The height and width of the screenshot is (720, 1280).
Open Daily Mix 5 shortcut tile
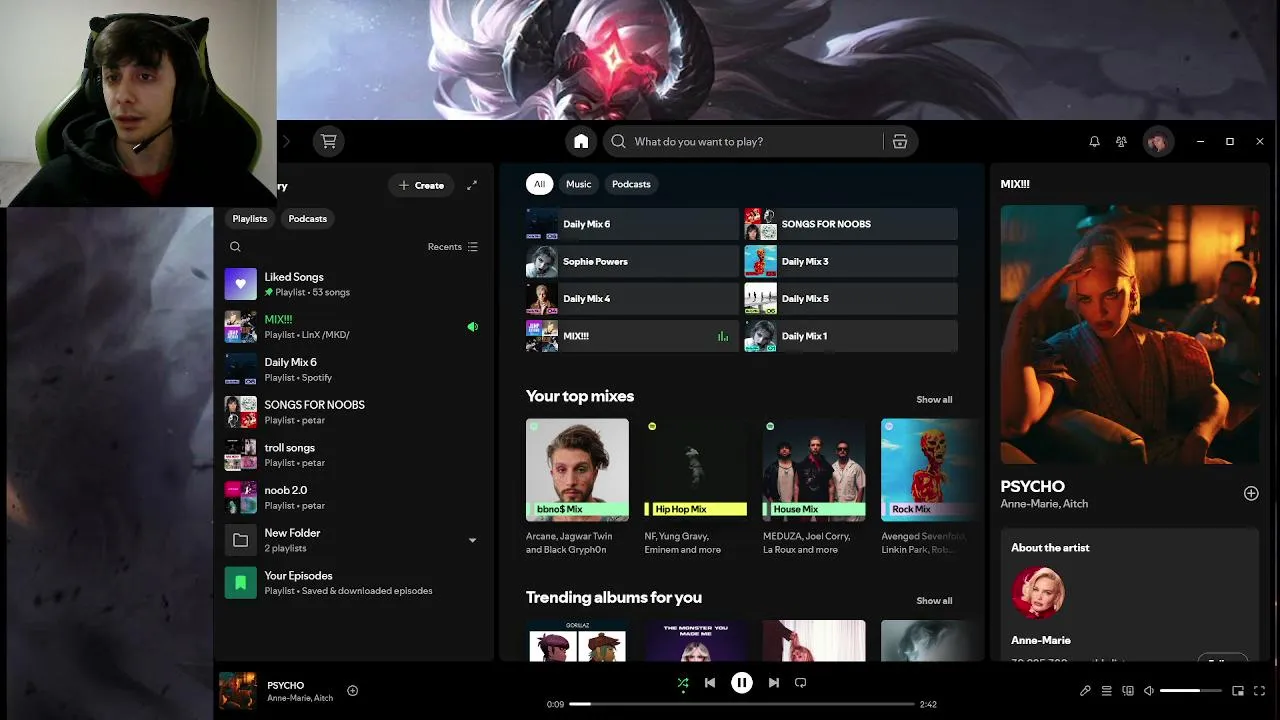point(851,299)
